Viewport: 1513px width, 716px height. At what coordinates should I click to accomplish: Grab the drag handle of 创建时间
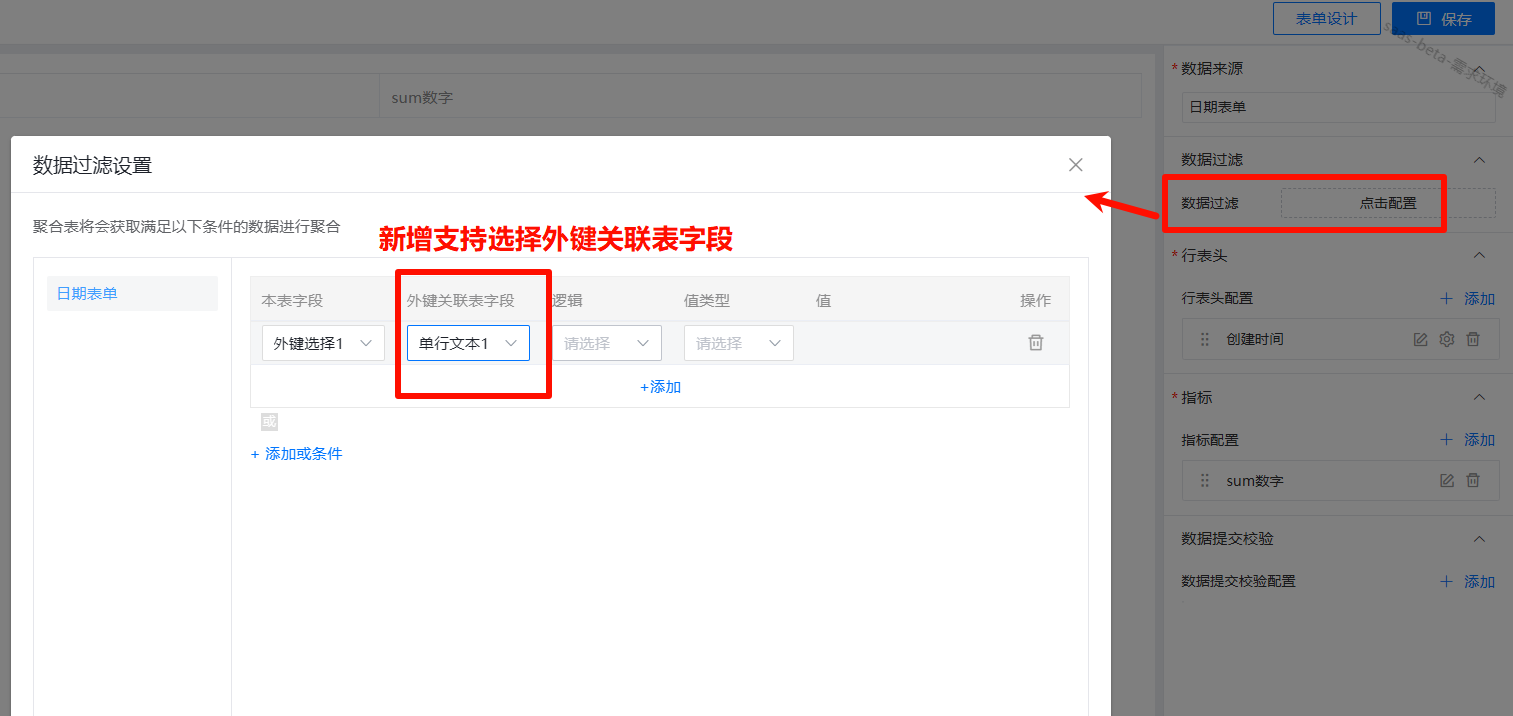click(x=1205, y=340)
